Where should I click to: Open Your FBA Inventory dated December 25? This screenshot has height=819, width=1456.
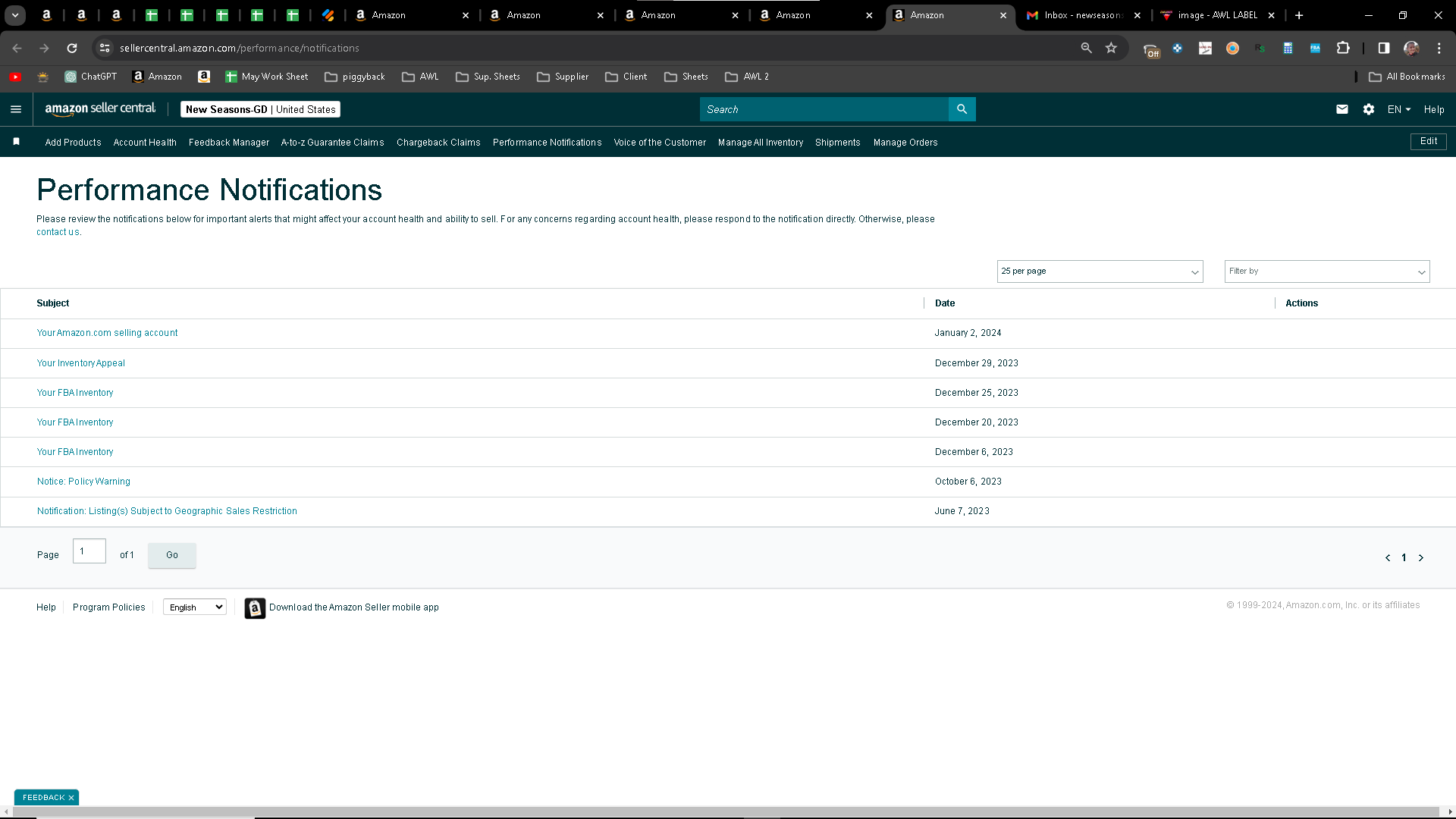click(x=75, y=393)
